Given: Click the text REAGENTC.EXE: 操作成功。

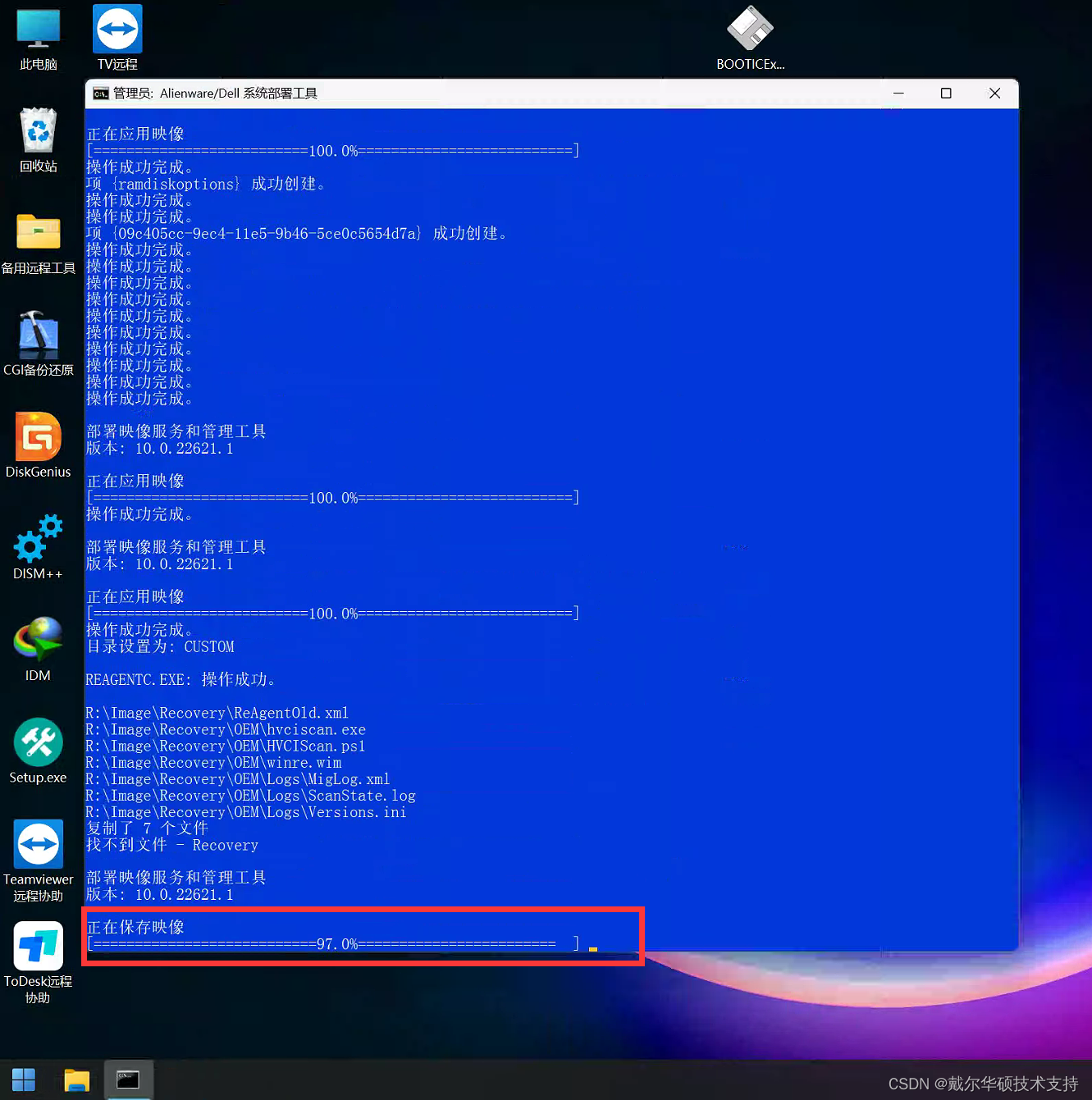Looking at the screenshot, I should [x=180, y=680].
